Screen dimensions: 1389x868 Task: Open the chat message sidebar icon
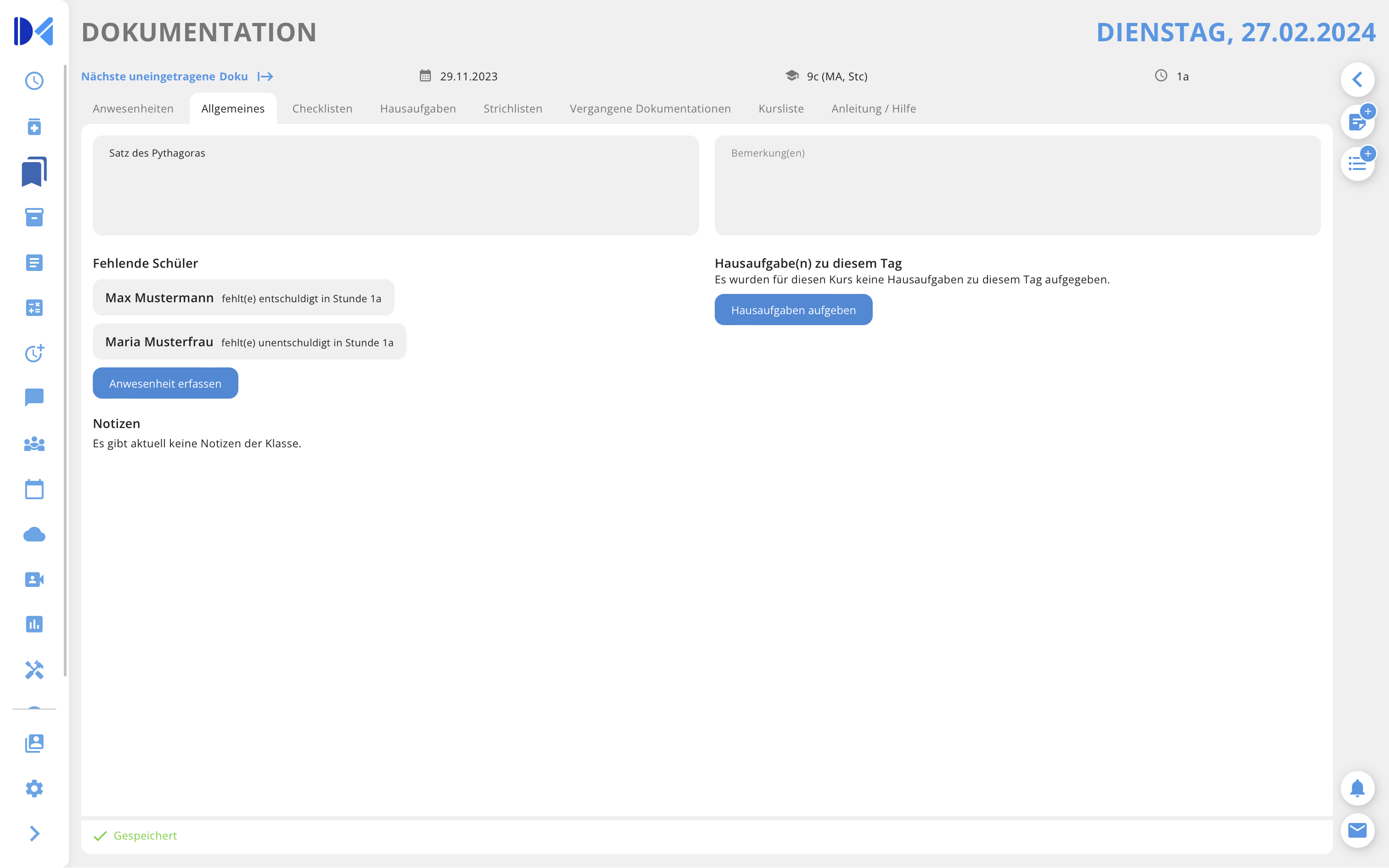[x=34, y=397]
